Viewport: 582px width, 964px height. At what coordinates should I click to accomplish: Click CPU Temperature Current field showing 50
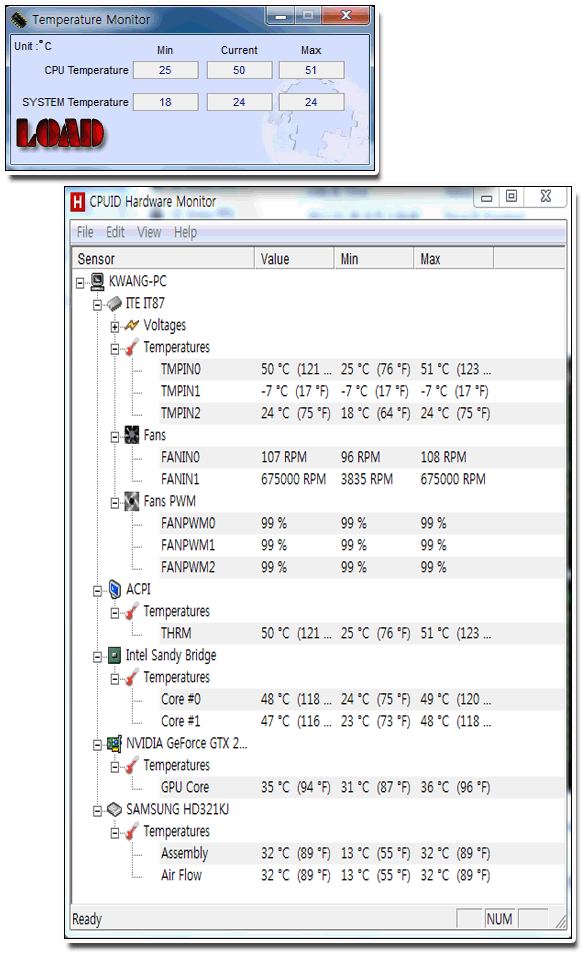[x=239, y=70]
